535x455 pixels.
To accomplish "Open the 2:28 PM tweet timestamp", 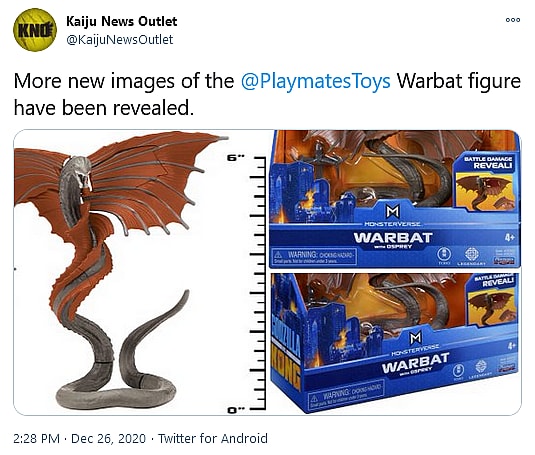I will pos(37,438).
